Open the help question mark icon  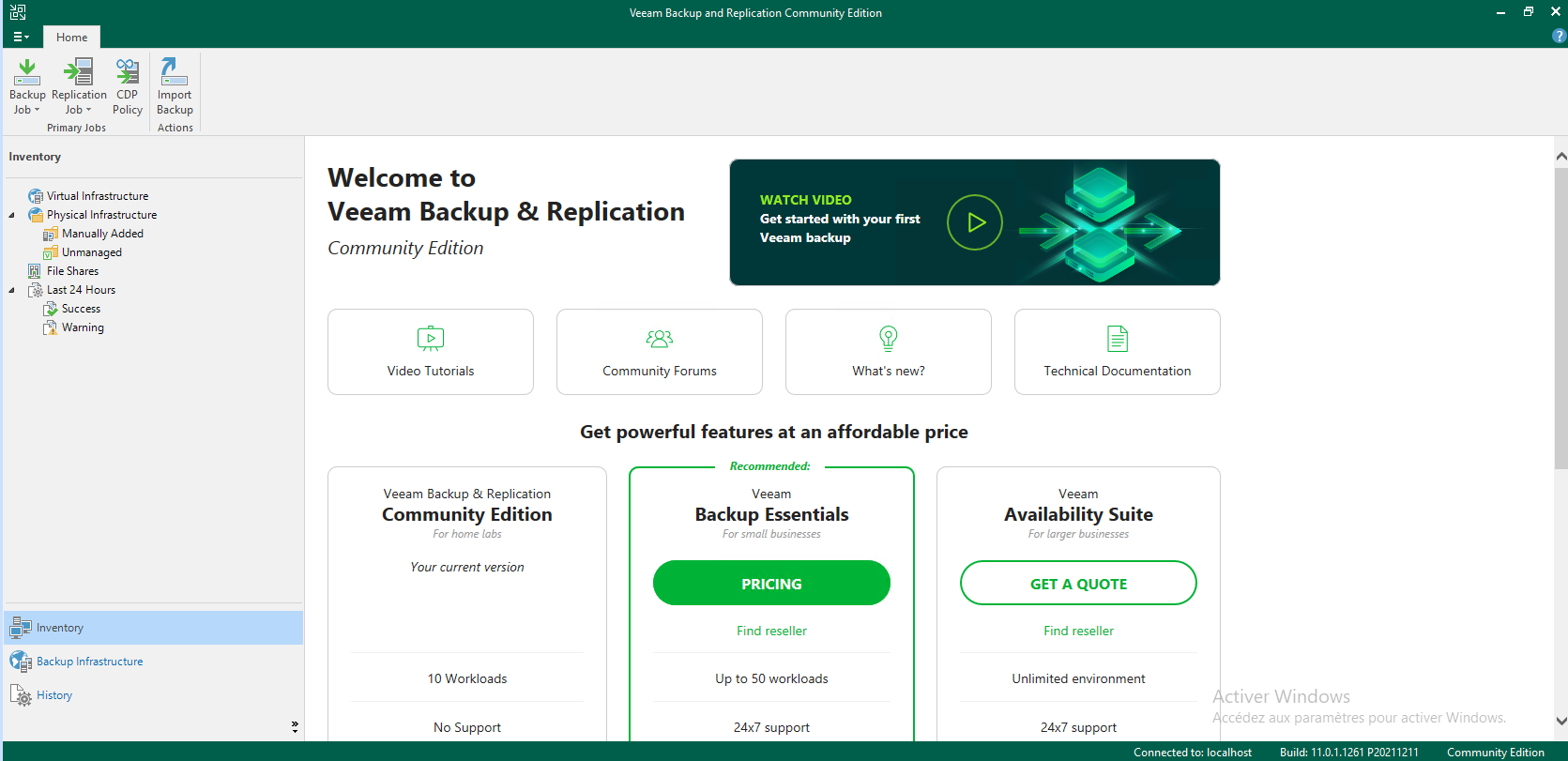click(x=1560, y=37)
